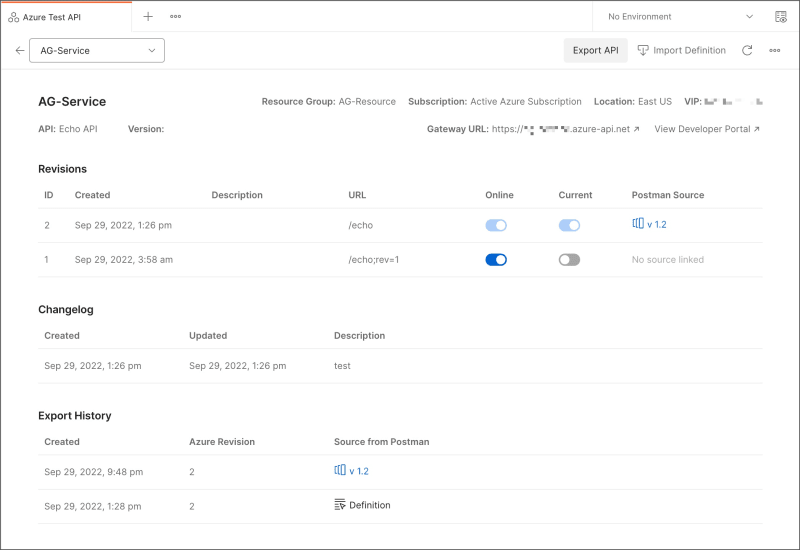Toggle Current switch for revision 2
This screenshot has height=550, width=800.
point(569,225)
